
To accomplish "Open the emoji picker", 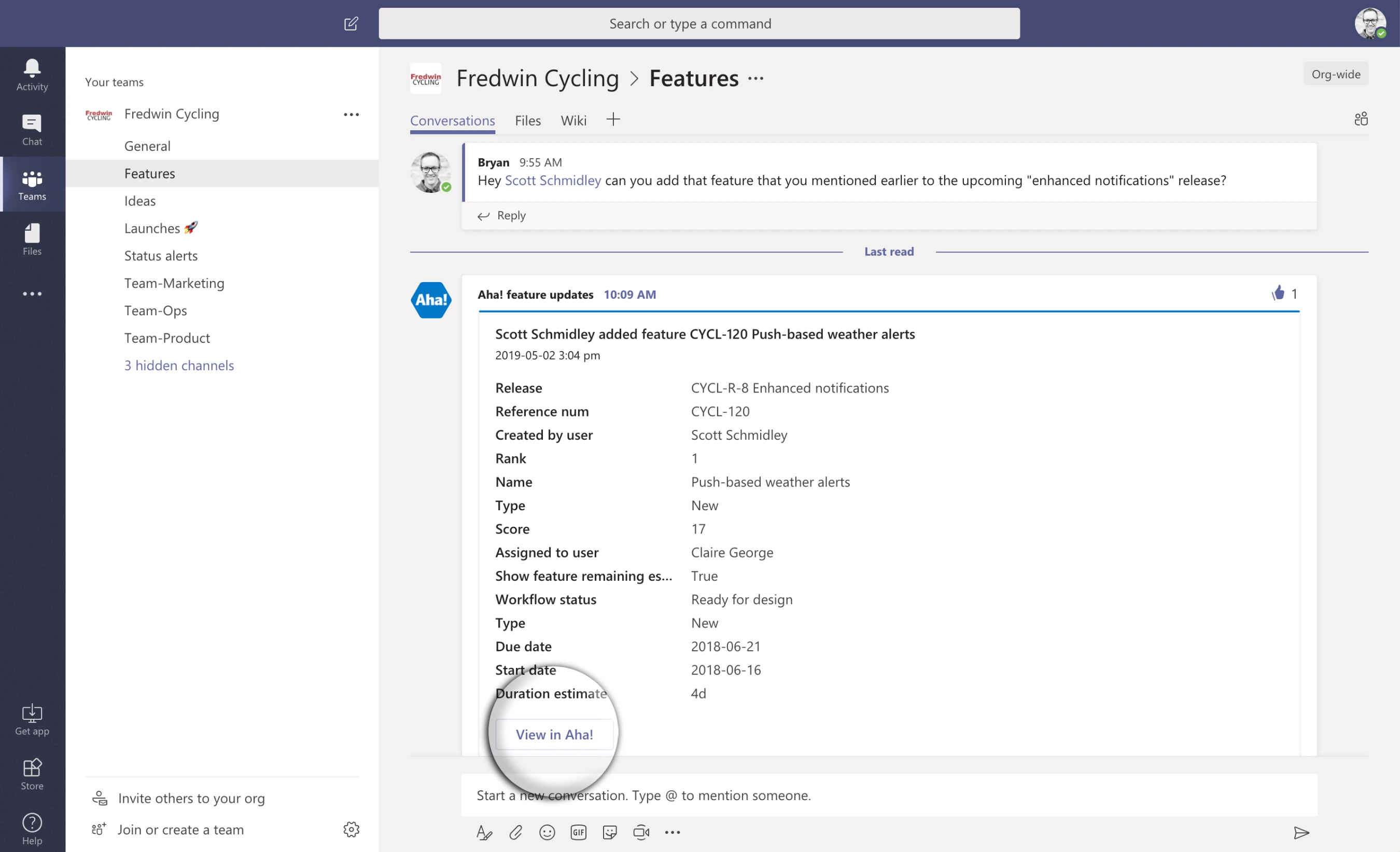I will pyautogui.click(x=547, y=832).
